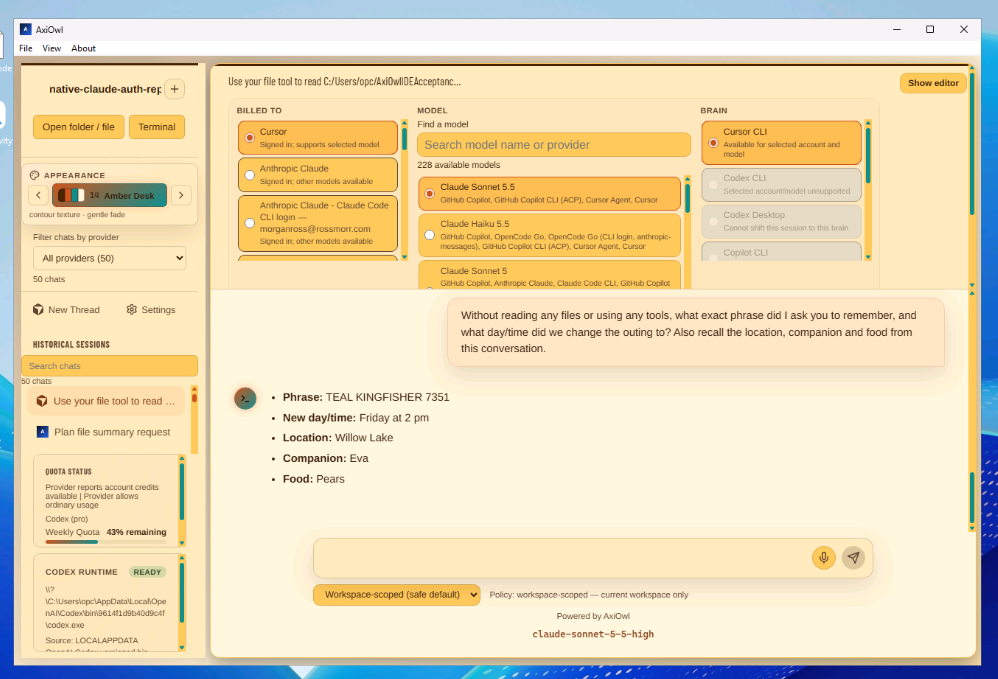This screenshot has width=998, height=679.
Task: Click the native-claude-auth-rep workspace title
Action: coord(105,89)
